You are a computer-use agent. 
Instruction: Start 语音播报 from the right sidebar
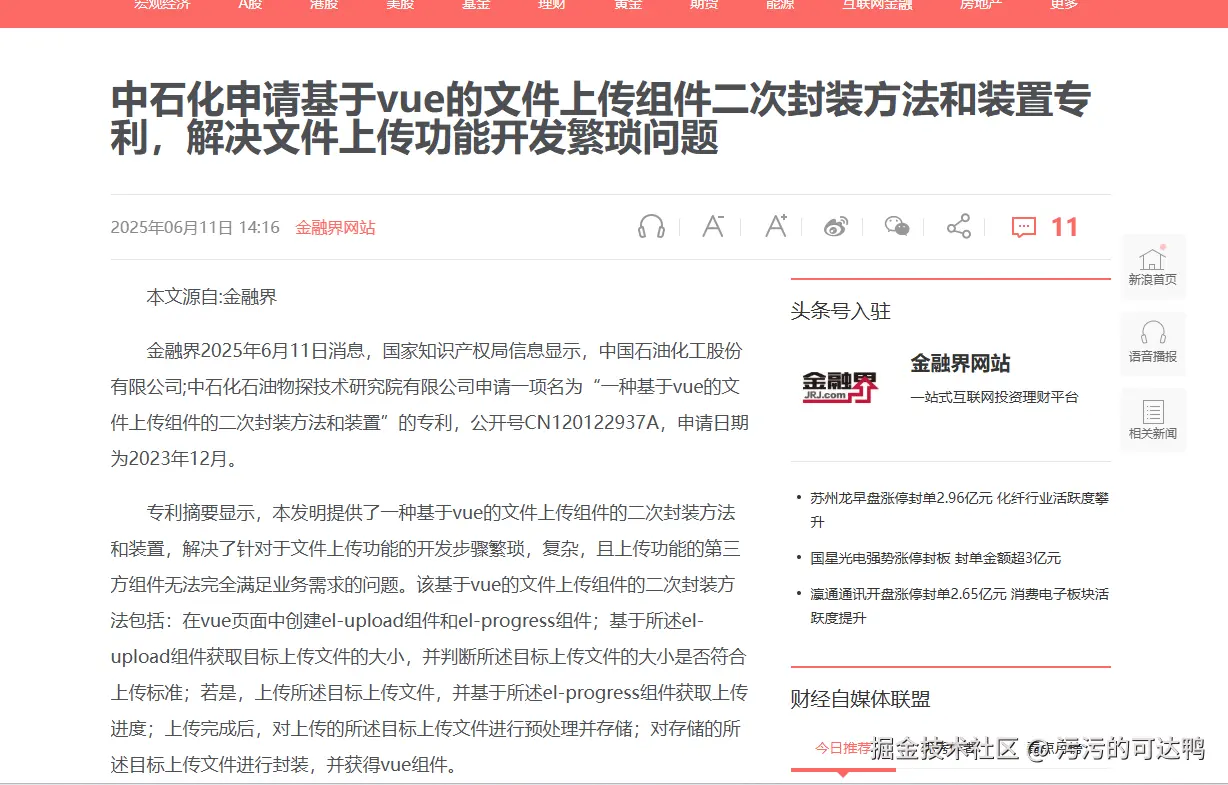point(1153,344)
